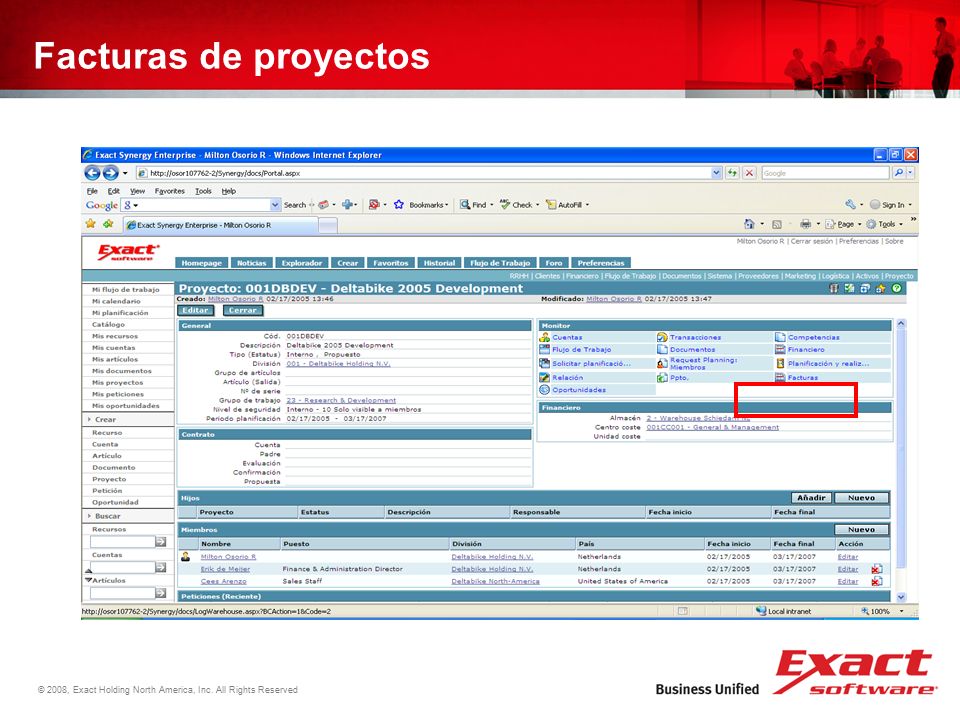Stop loading with the red X icon

coord(749,173)
